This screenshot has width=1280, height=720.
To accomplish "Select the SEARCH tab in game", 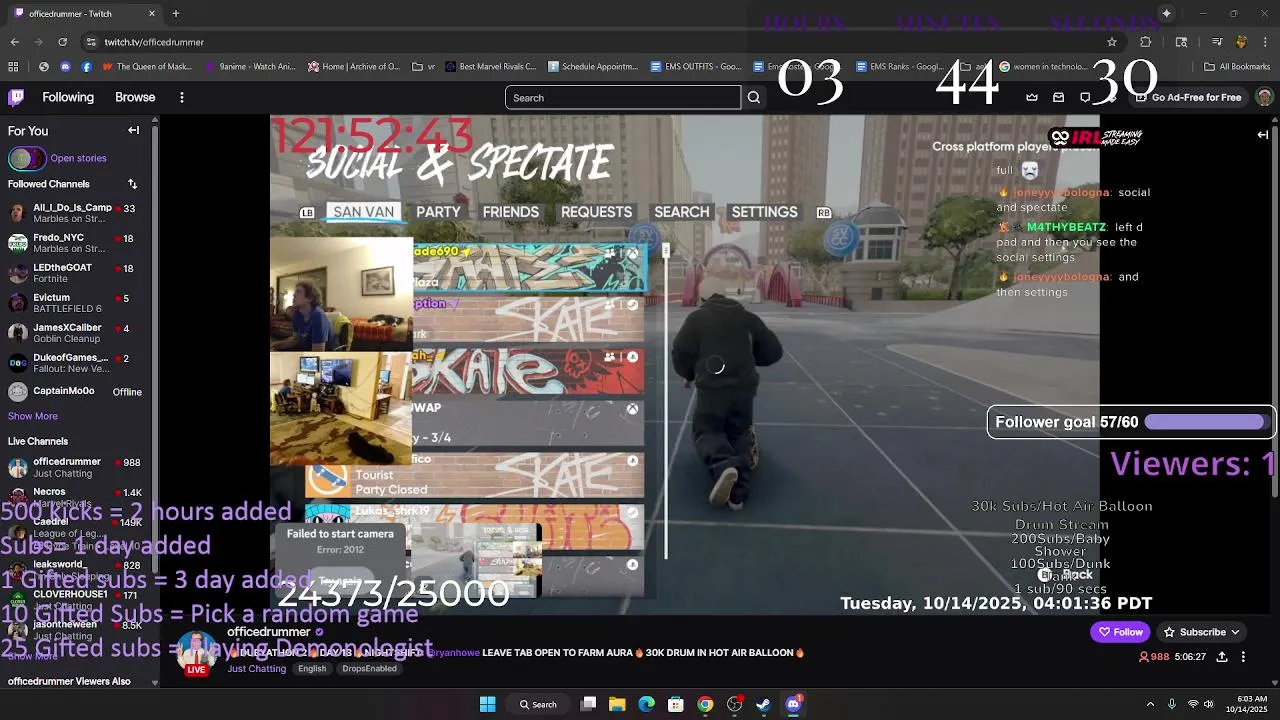I will [x=682, y=212].
